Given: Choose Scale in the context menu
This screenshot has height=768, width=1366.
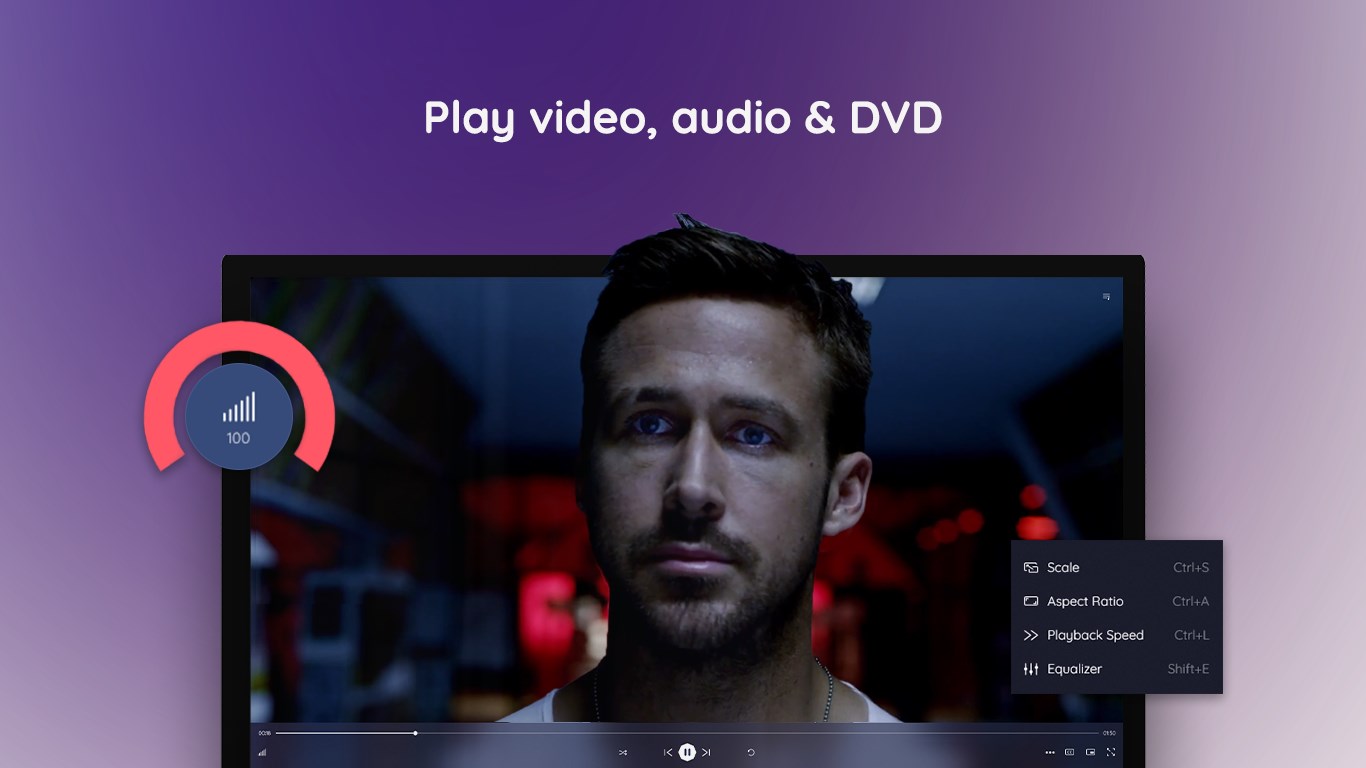Looking at the screenshot, I should pyautogui.click(x=1063, y=567).
